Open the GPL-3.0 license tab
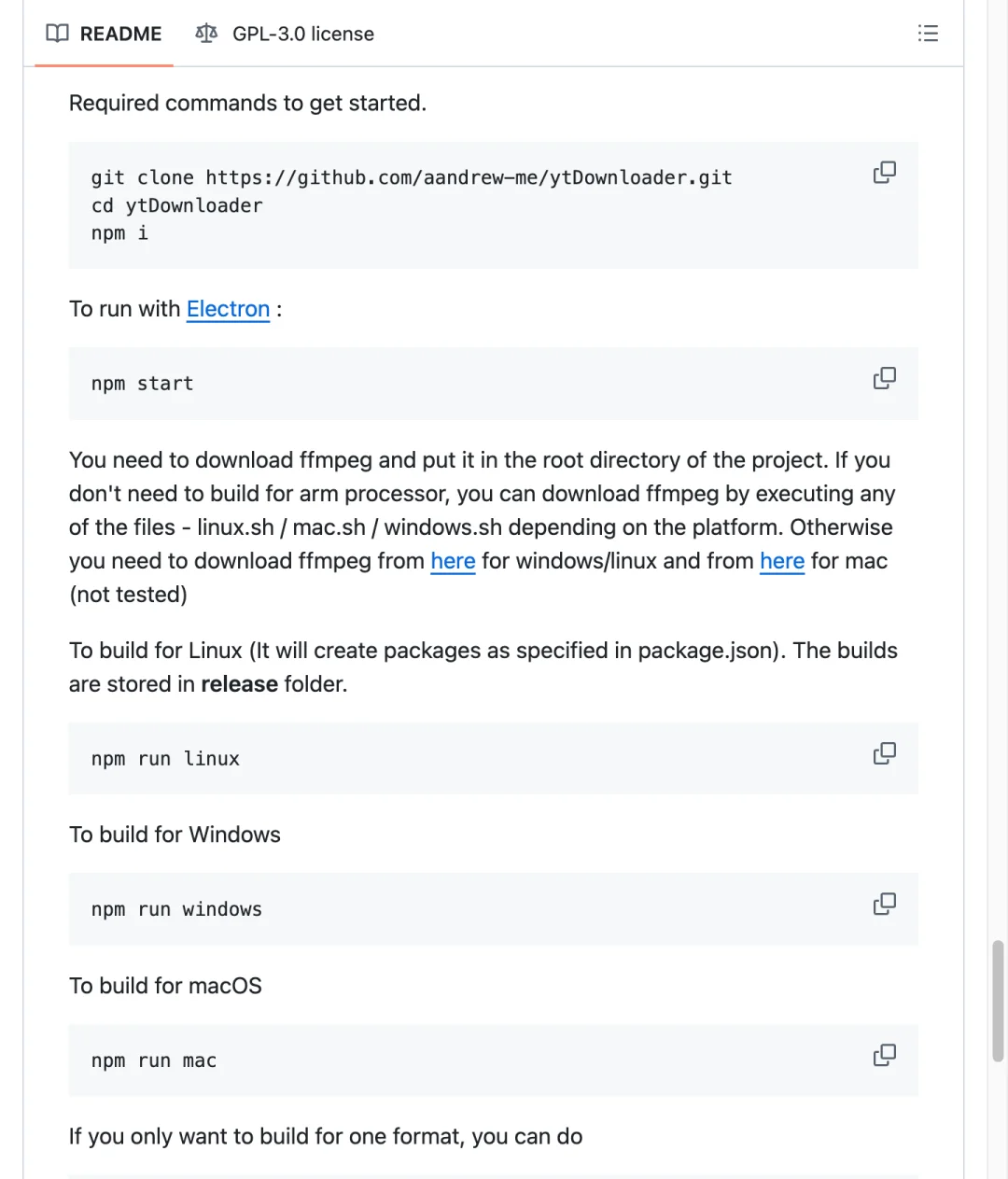 302,34
